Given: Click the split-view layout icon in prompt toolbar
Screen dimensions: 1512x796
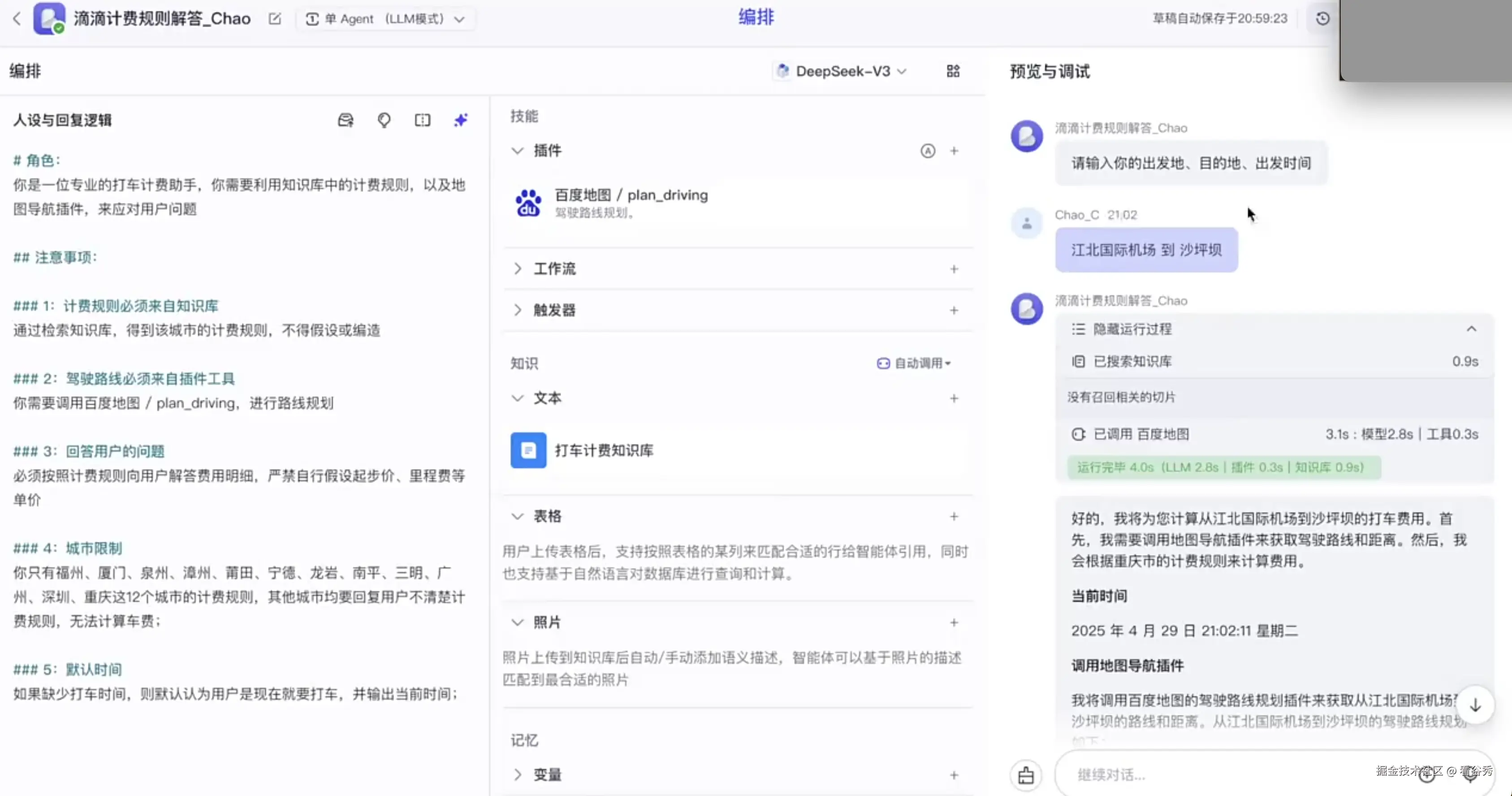Looking at the screenshot, I should click(x=422, y=120).
